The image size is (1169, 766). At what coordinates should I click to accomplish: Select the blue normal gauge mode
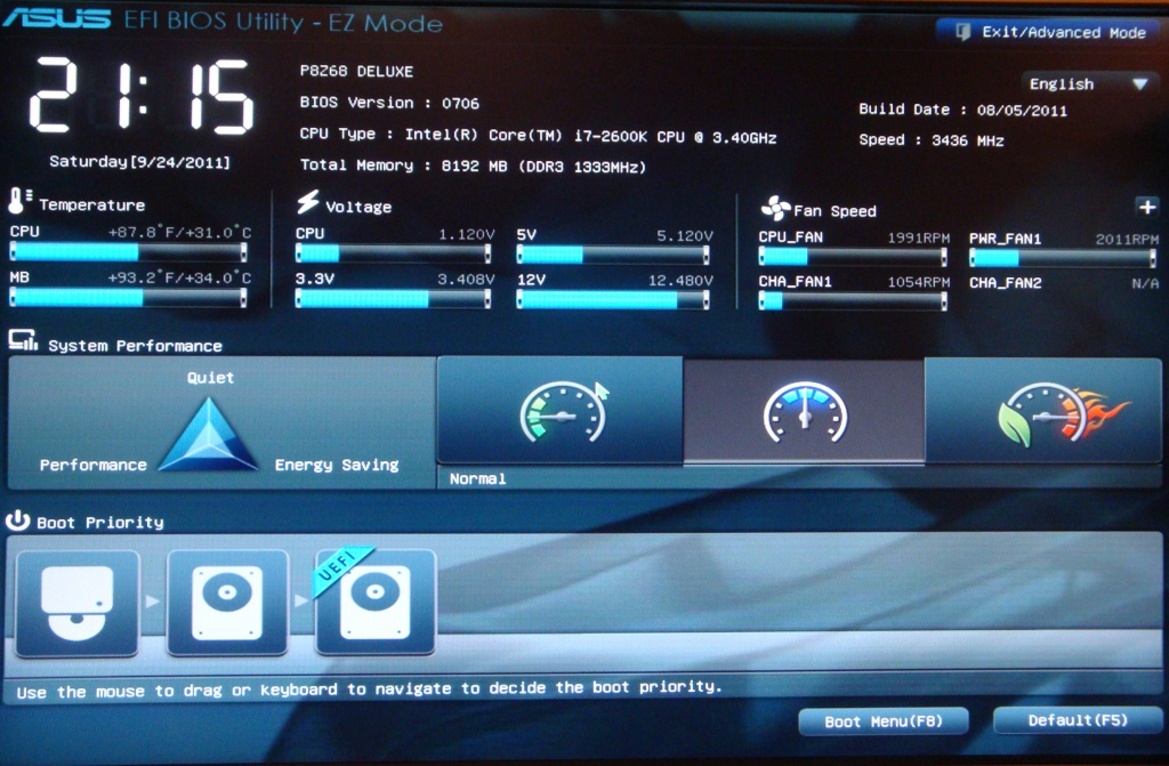[x=804, y=412]
